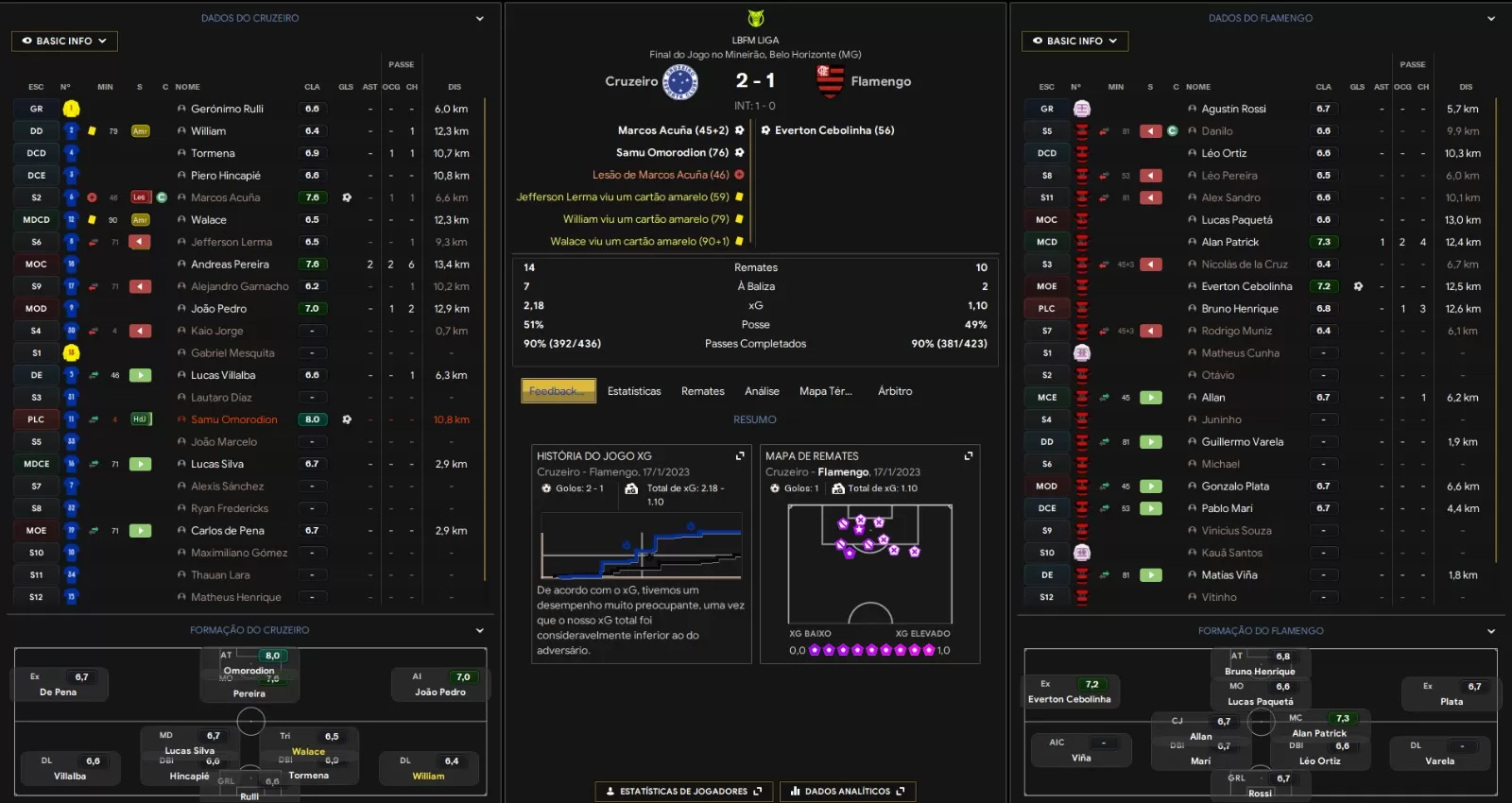
Task: Click 'William viu um cartão amarelo (79)' event
Action: pyautogui.click(x=646, y=219)
